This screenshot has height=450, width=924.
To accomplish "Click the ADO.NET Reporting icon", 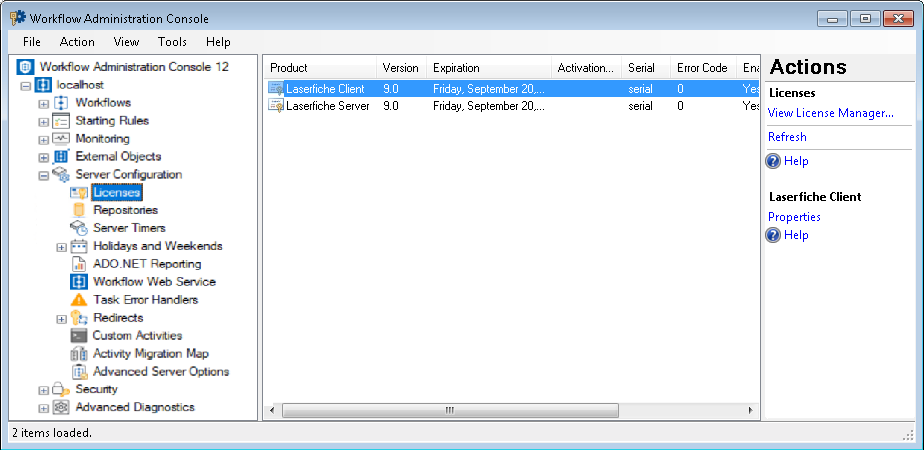I will coord(79,264).
